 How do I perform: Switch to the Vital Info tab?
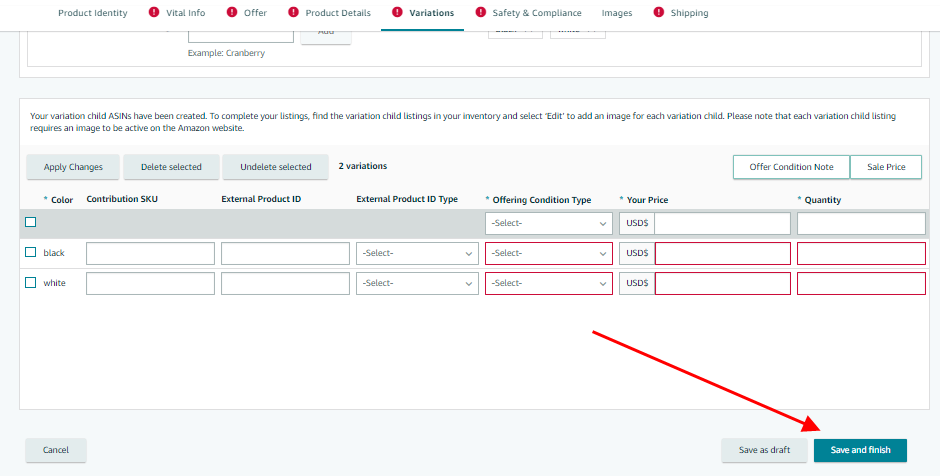click(x=186, y=13)
